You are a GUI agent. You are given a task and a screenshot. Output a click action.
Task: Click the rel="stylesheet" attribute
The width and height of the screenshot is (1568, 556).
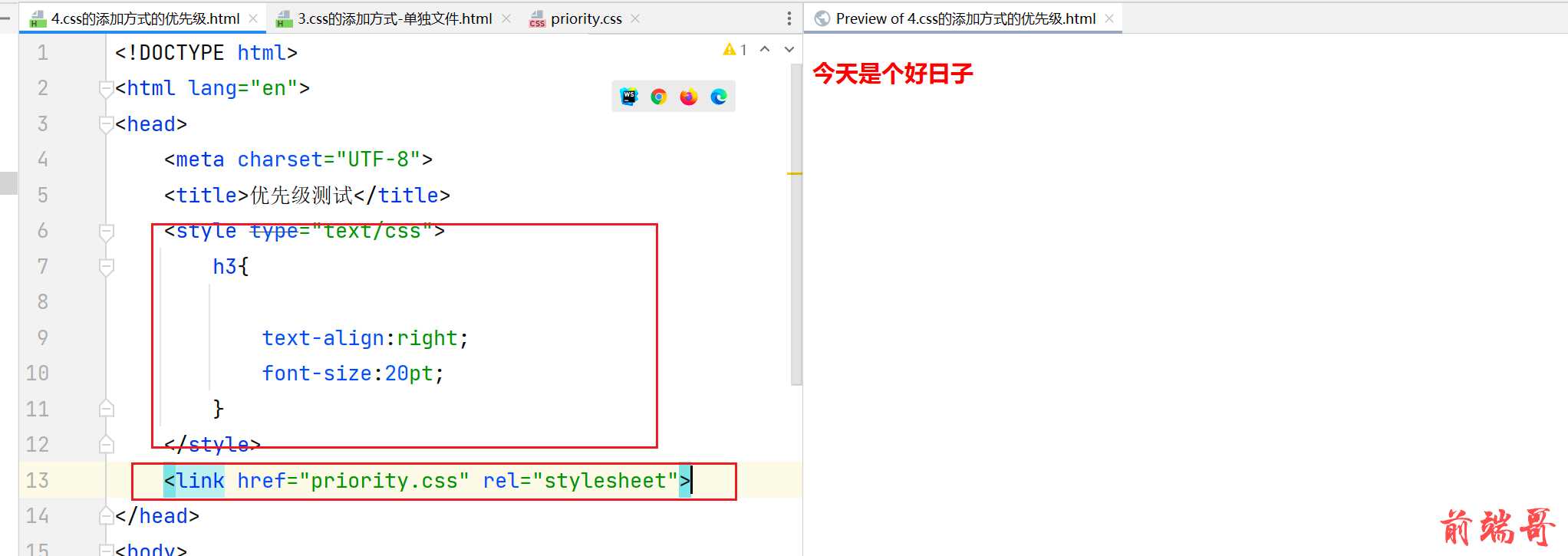point(581,481)
